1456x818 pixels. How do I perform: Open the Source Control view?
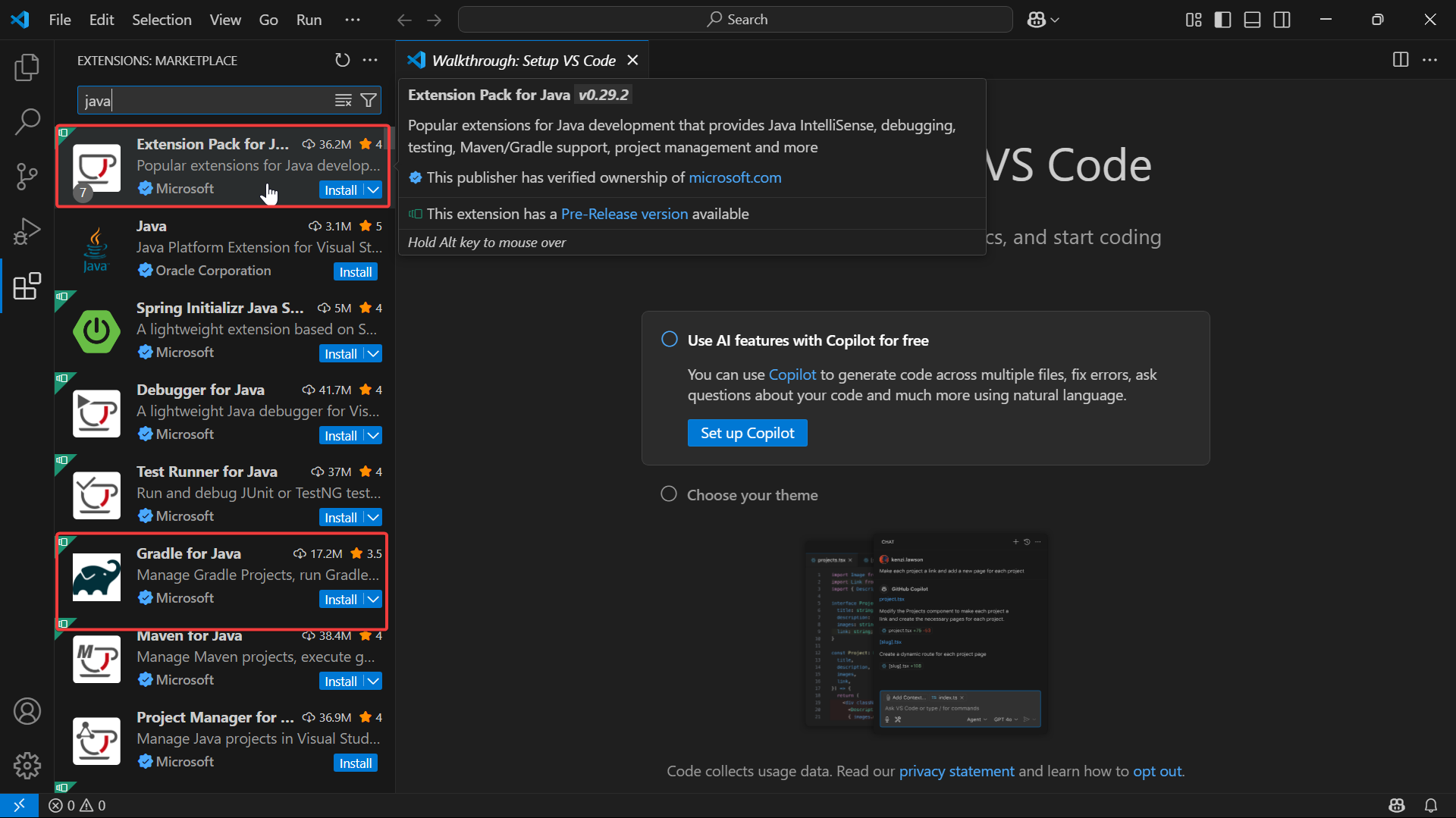click(x=27, y=177)
